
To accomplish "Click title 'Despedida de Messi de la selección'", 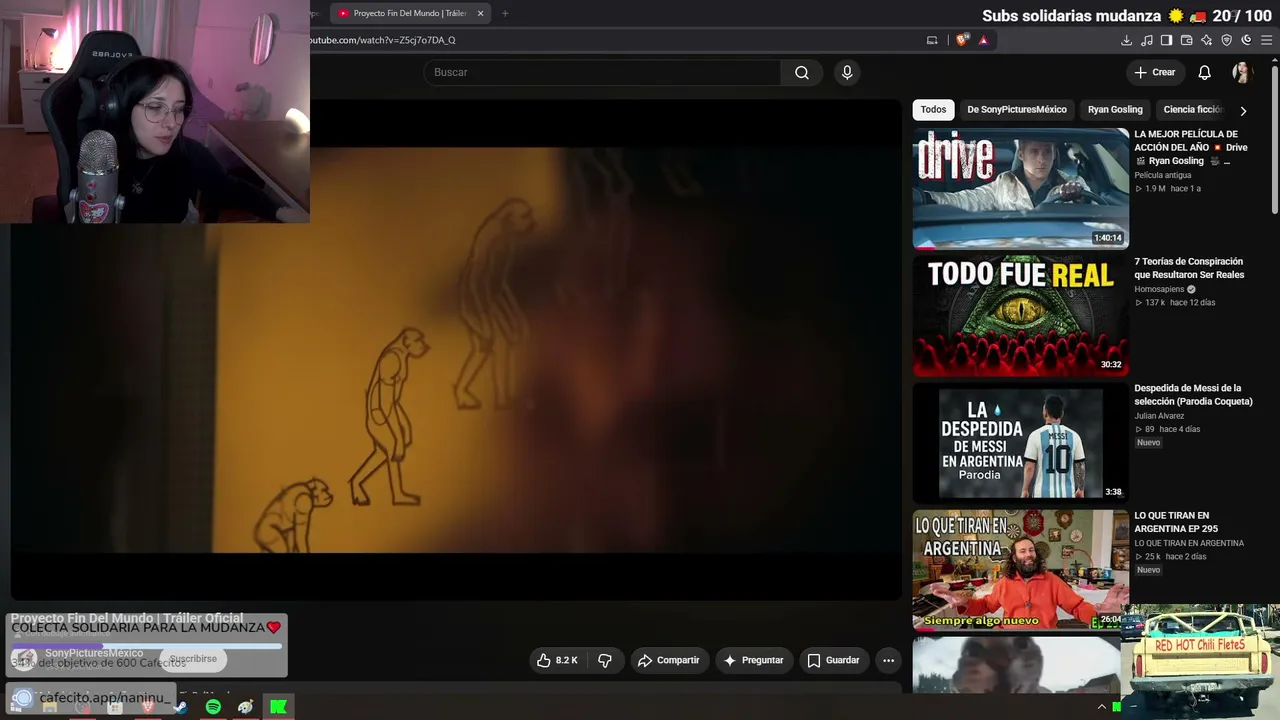I will [1193, 395].
